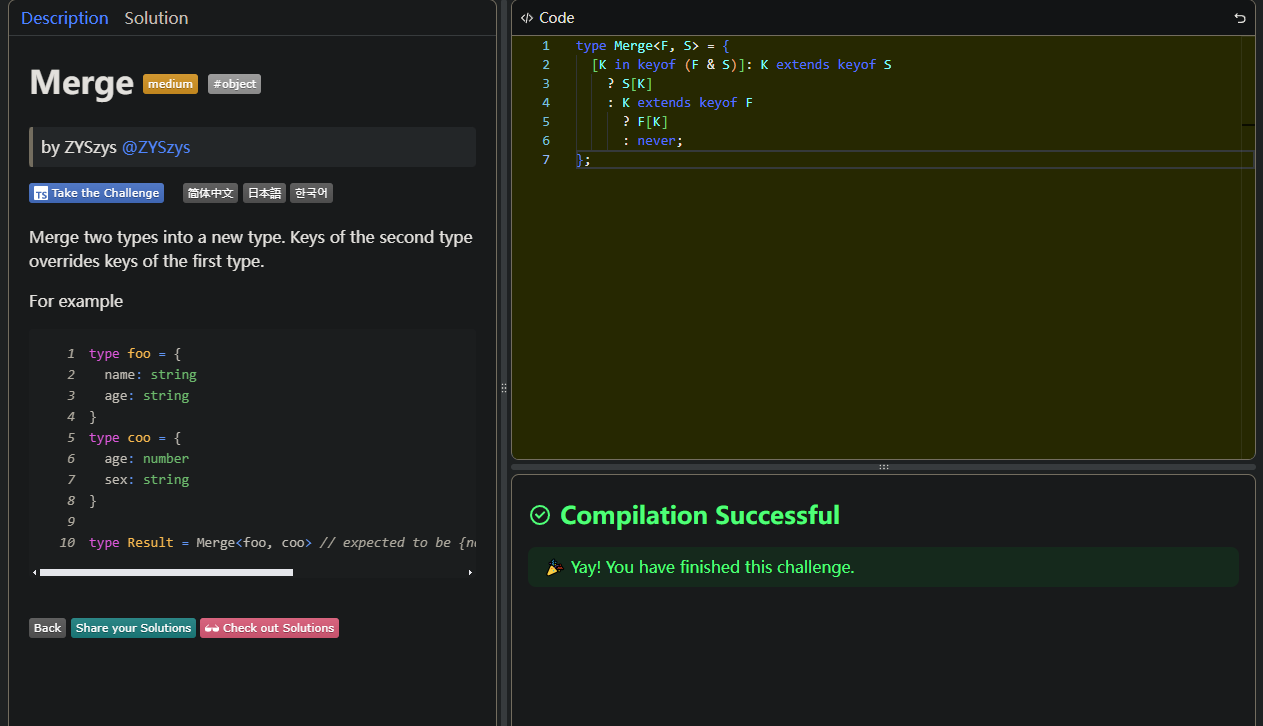
Task: Open the Solution tab
Action: [156, 18]
